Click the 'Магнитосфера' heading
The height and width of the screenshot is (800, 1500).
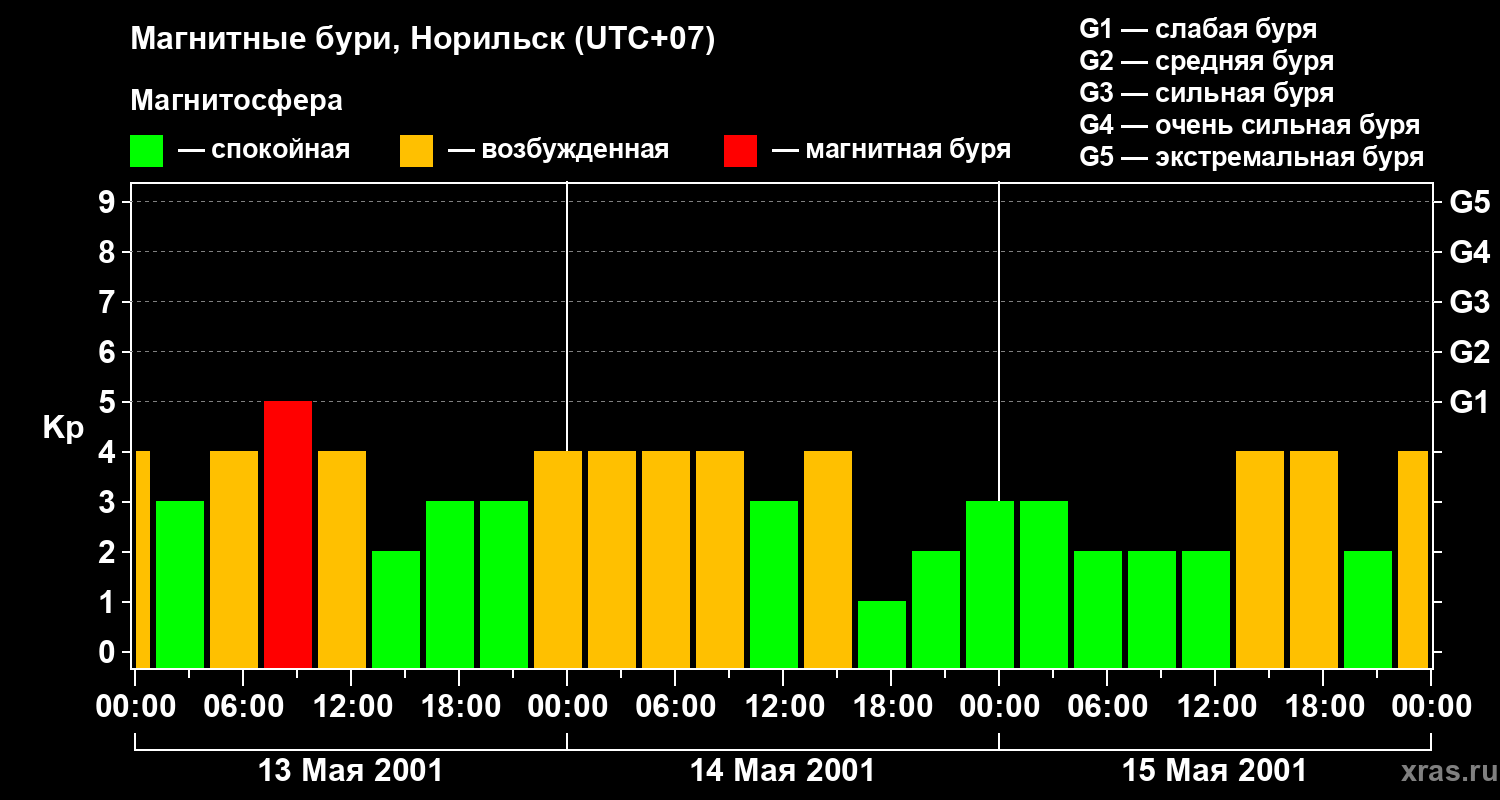point(236,101)
